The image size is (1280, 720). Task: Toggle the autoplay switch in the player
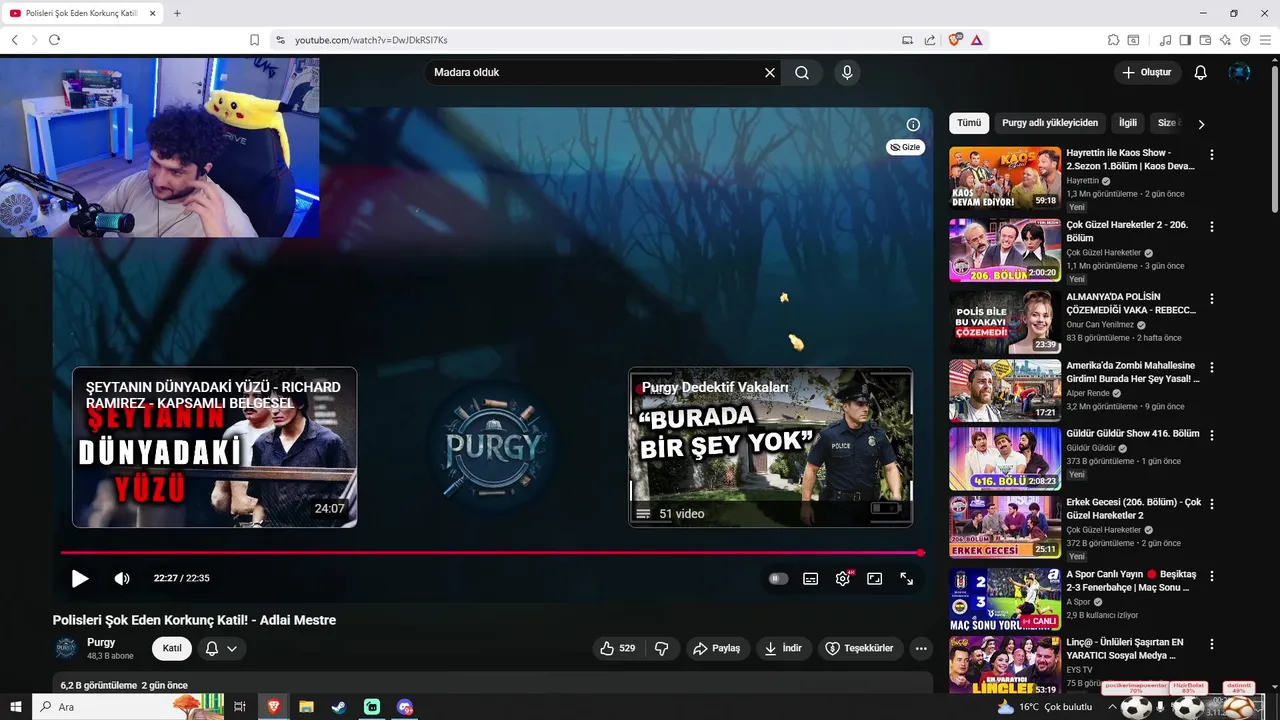tap(778, 578)
